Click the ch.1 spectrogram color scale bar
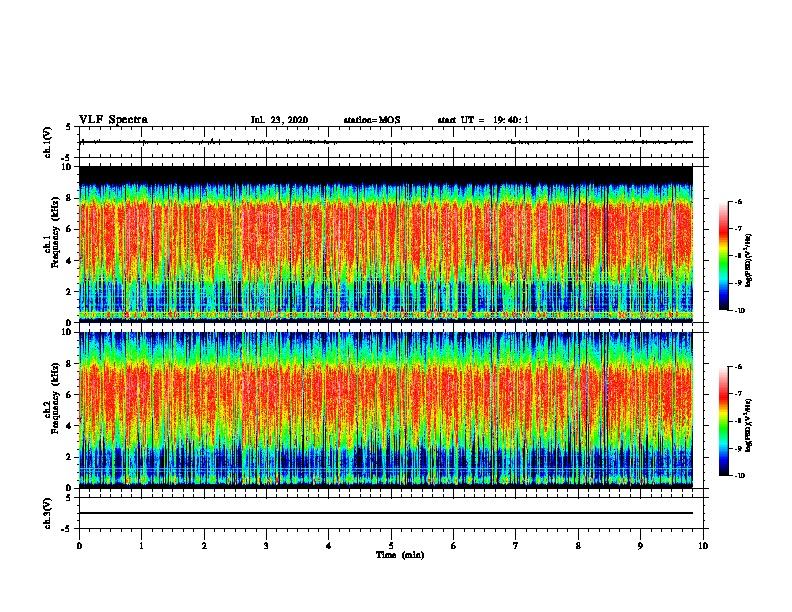792x612 pixels. click(724, 256)
